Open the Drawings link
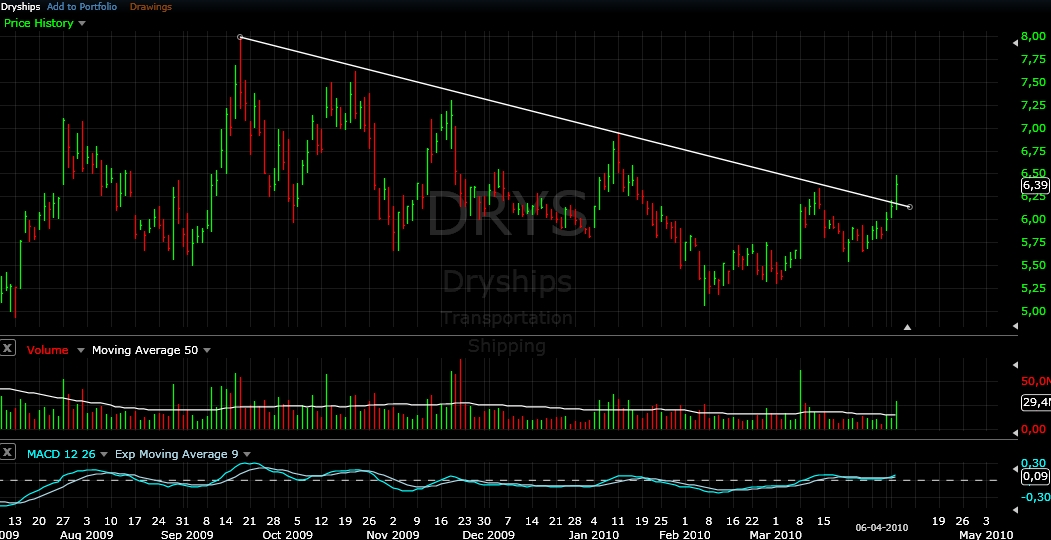The height and width of the screenshot is (540, 1051). (150, 7)
